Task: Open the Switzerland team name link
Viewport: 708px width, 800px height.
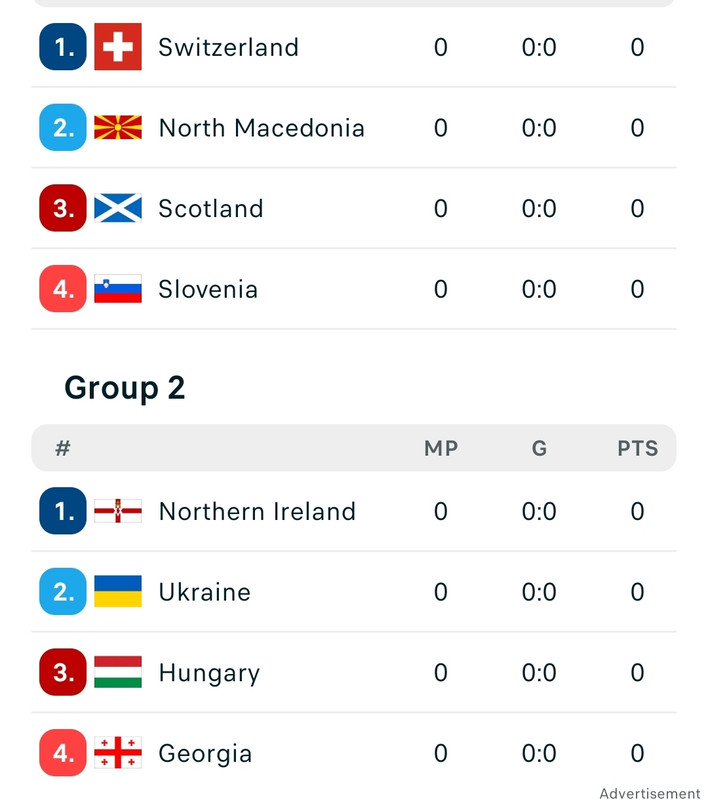Action: click(x=229, y=47)
